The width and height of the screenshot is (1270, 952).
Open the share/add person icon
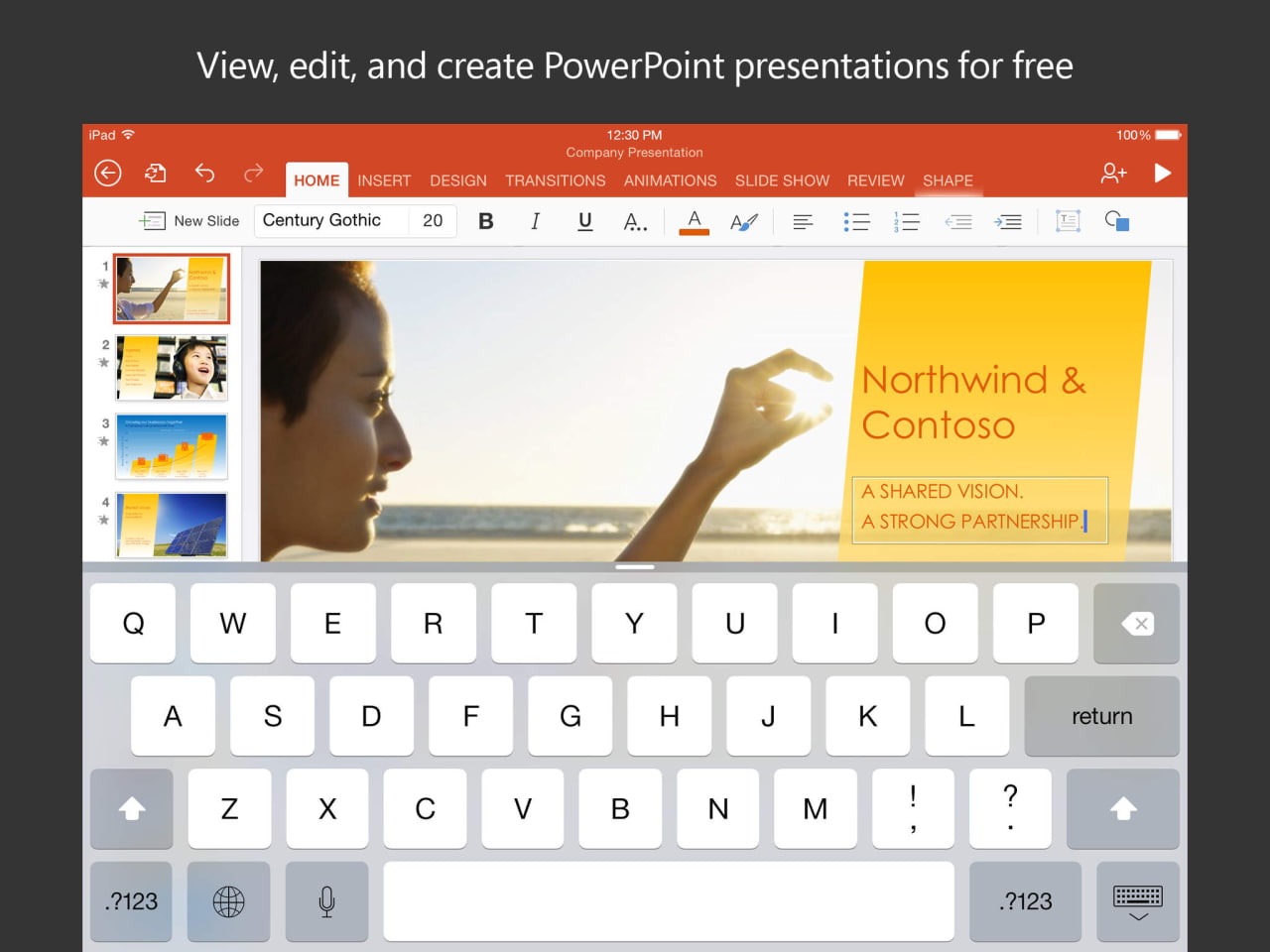coord(1113,174)
